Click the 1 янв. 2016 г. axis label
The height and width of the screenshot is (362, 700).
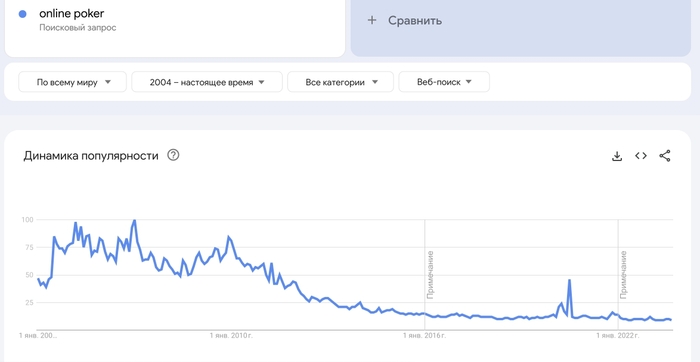click(x=424, y=336)
